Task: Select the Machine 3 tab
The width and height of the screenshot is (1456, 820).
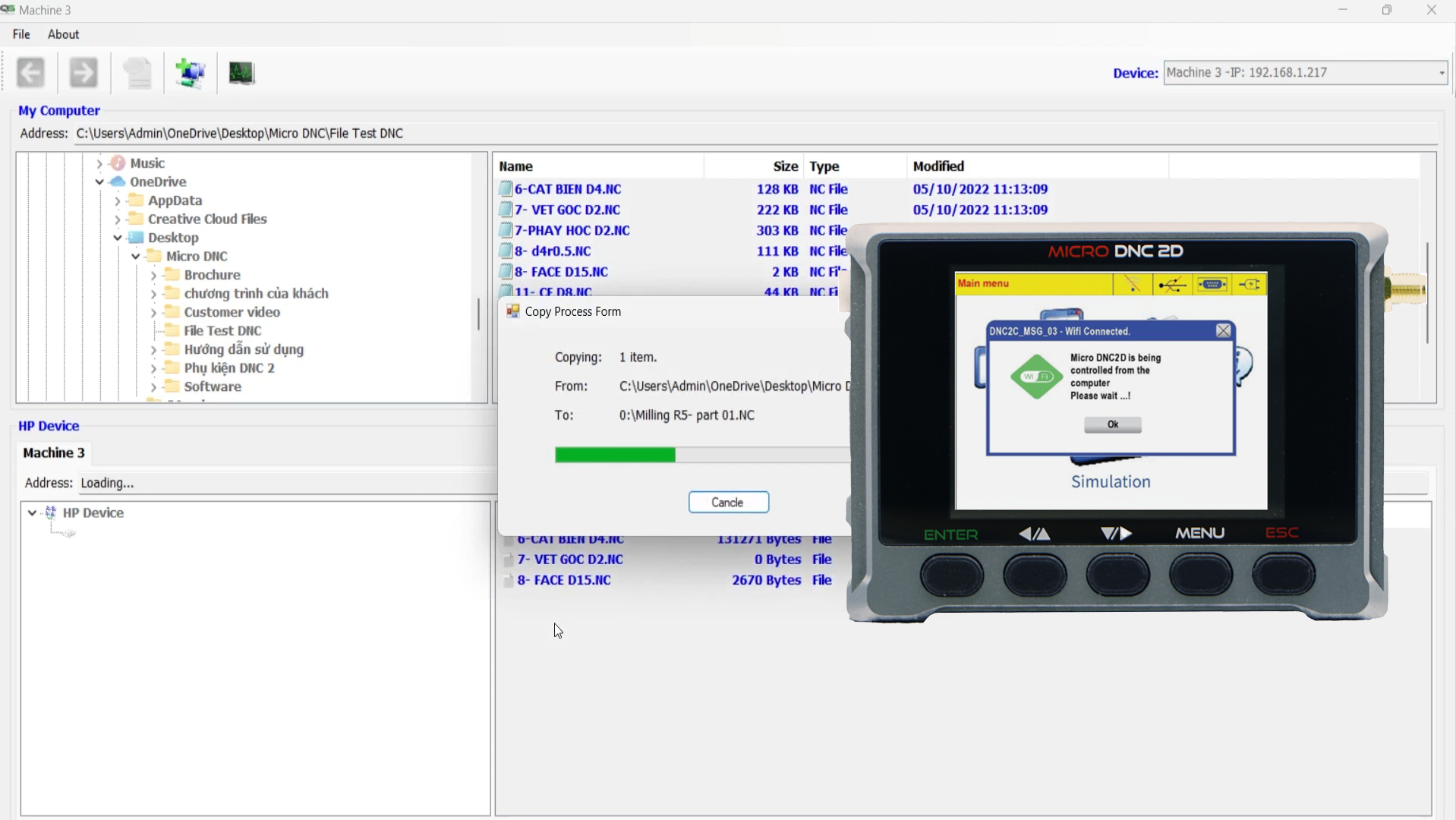Action: point(53,453)
